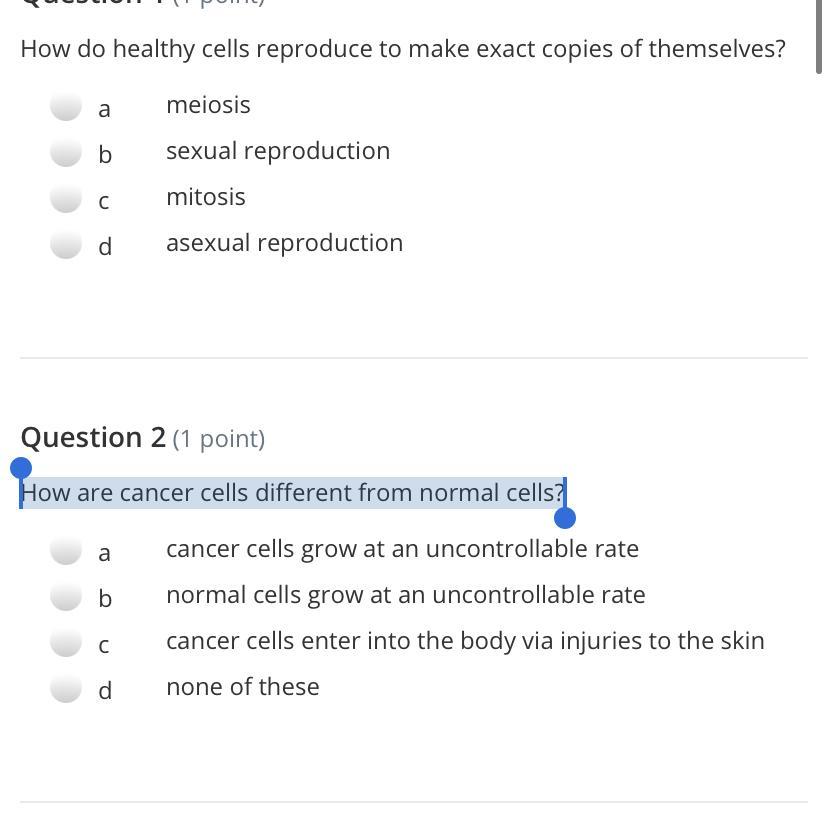
Task: Select cancer cells grow uncontrollably radio option
Action: click(x=66, y=549)
